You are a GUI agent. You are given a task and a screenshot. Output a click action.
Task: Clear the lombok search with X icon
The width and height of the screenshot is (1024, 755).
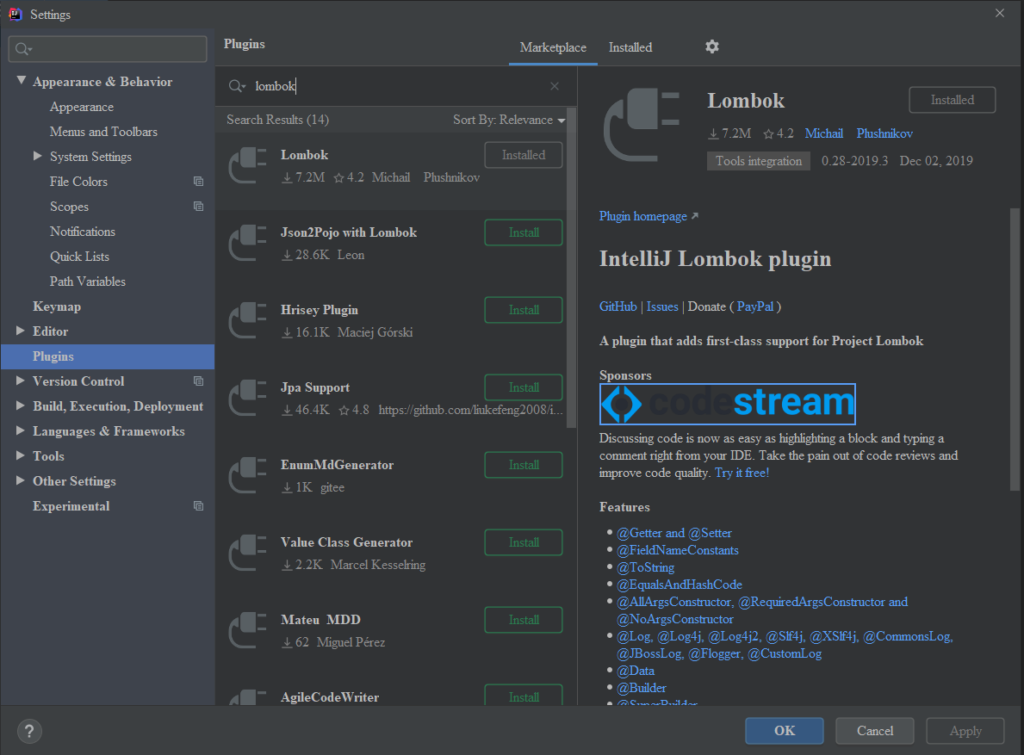[555, 87]
